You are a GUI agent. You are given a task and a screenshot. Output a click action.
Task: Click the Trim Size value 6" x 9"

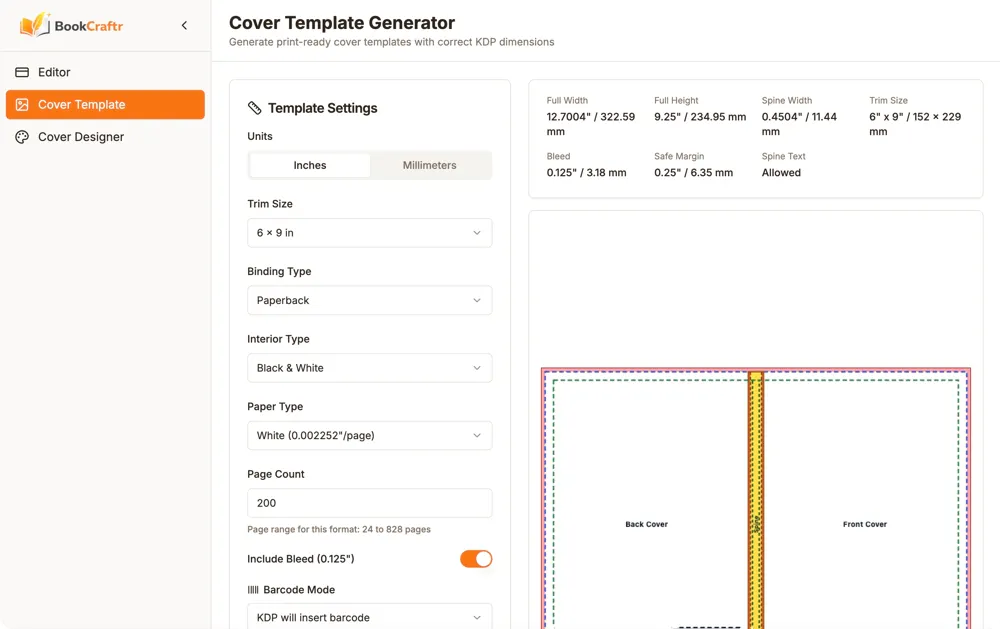pyautogui.click(x=915, y=124)
